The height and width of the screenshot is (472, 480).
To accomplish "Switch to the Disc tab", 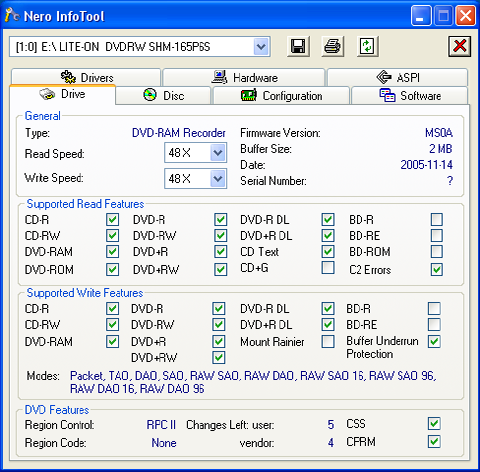I will point(163,96).
